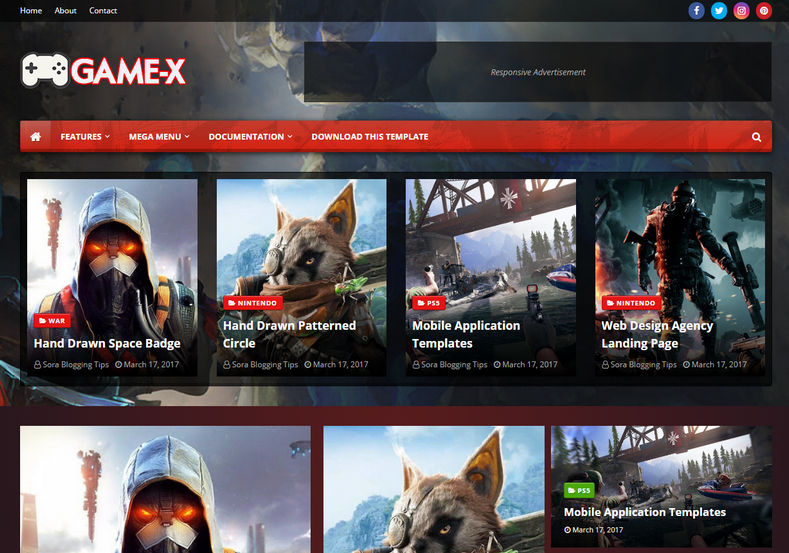Open Hand Drawn Space Badge article
The width and height of the screenshot is (789, 553).
coord(107,343)
